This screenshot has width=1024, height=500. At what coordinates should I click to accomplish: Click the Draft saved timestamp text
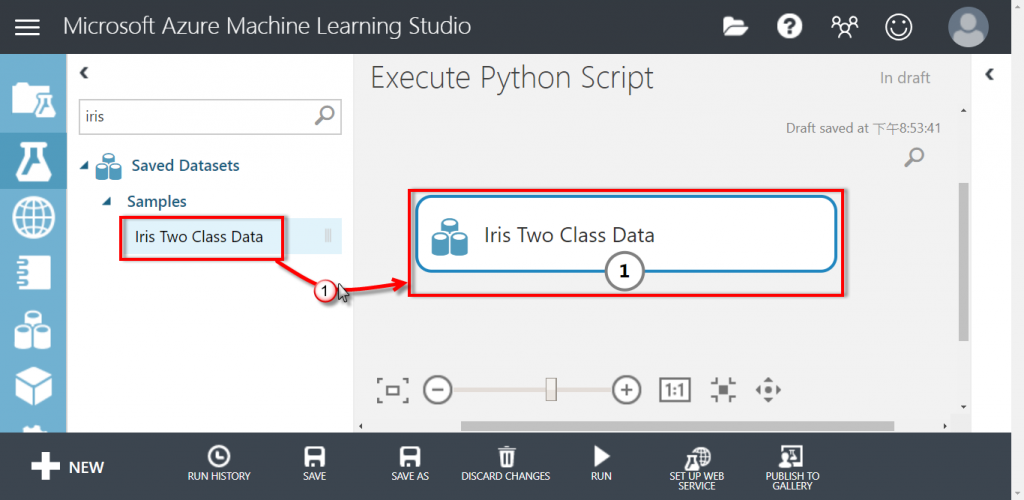(863, 128)
